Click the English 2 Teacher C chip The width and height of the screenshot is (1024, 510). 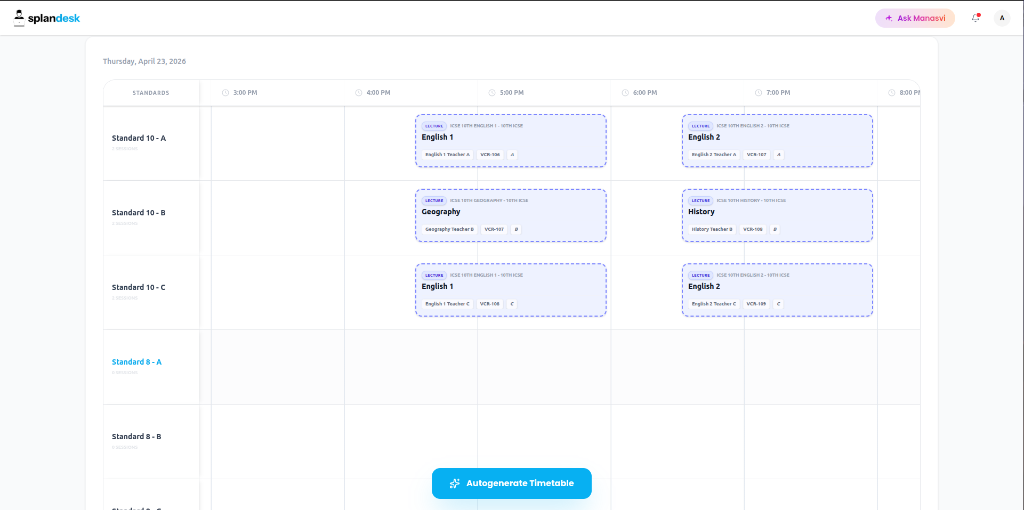click(x=714, y=304)
